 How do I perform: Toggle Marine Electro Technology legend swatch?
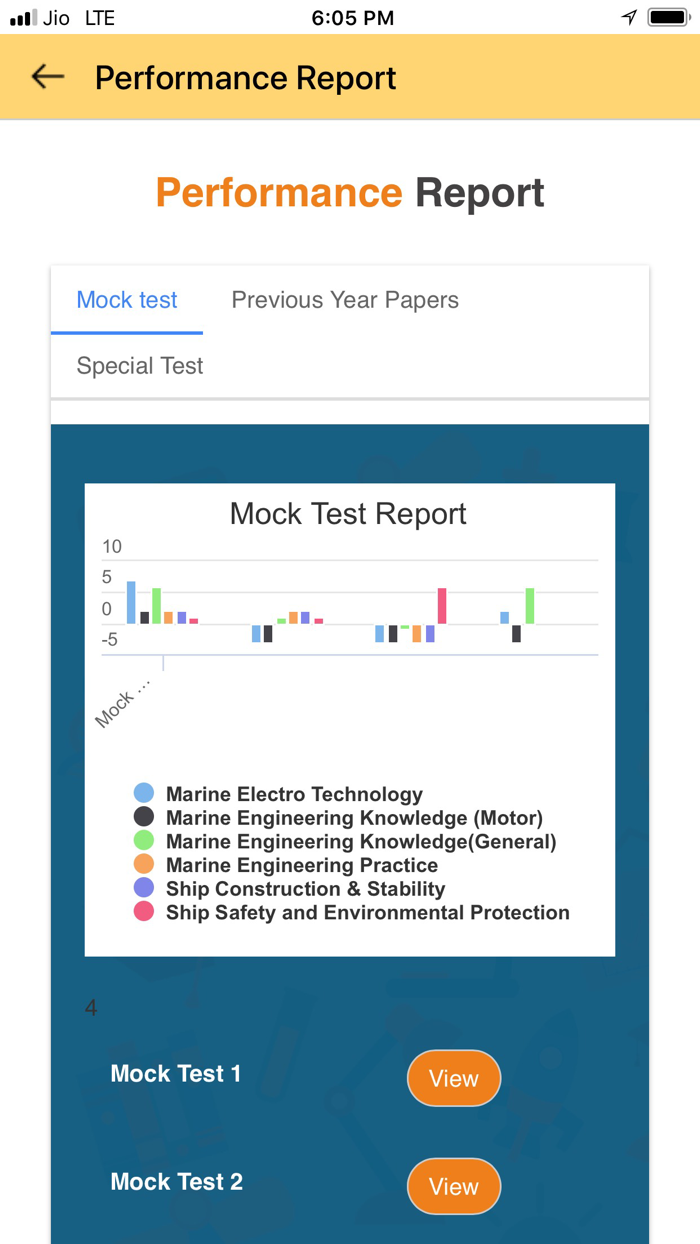click(x=144, y=794)
